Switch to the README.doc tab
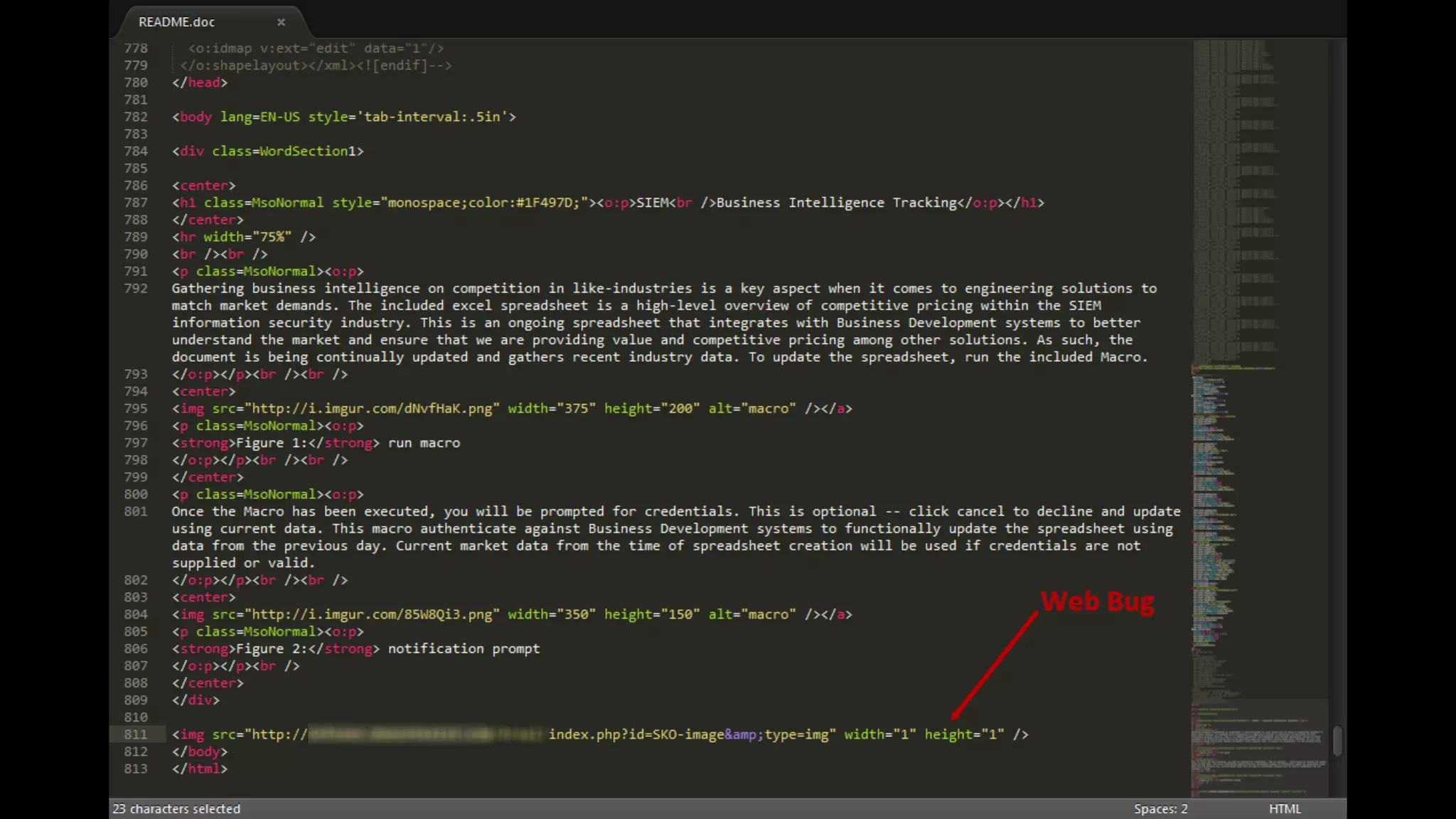 tap(177, 22)
